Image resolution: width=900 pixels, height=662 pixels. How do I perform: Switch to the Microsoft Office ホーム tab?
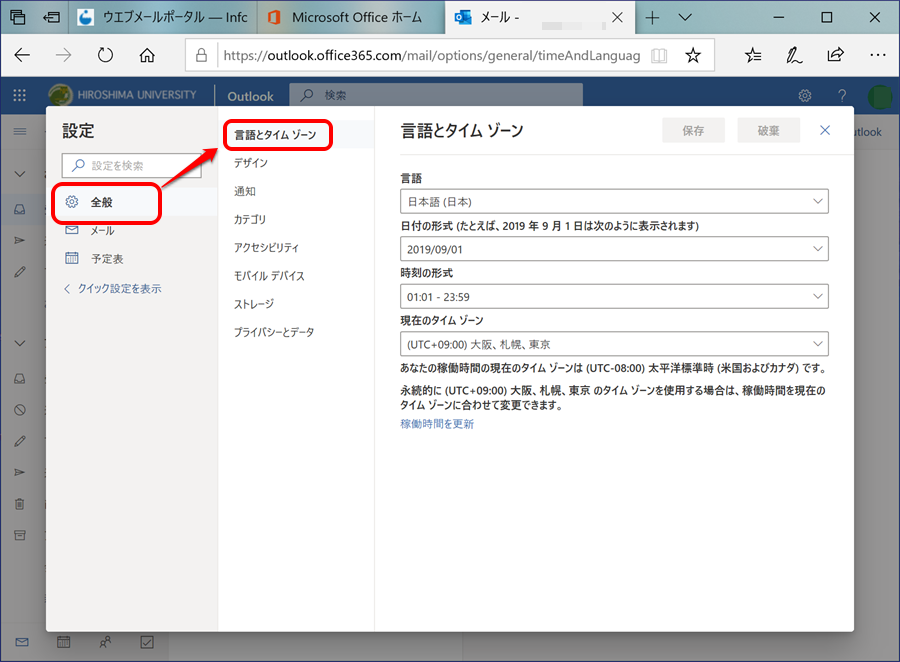tap(351, 18)
